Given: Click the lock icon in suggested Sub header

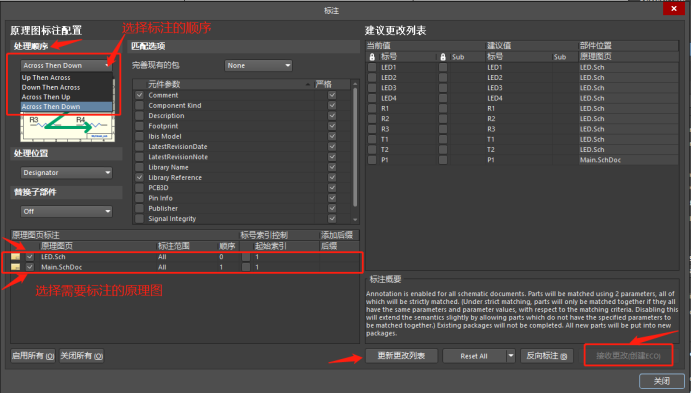Looking at the screenshot, I should 443,57.
